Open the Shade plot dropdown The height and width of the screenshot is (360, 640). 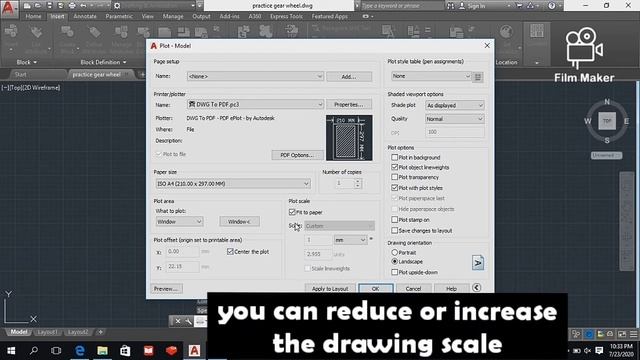(454, 105)
